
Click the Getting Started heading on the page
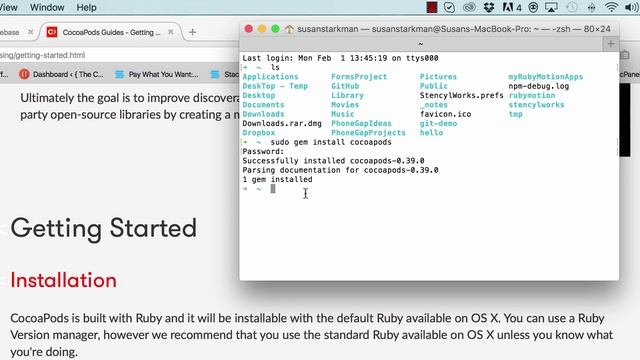(104, 228)
